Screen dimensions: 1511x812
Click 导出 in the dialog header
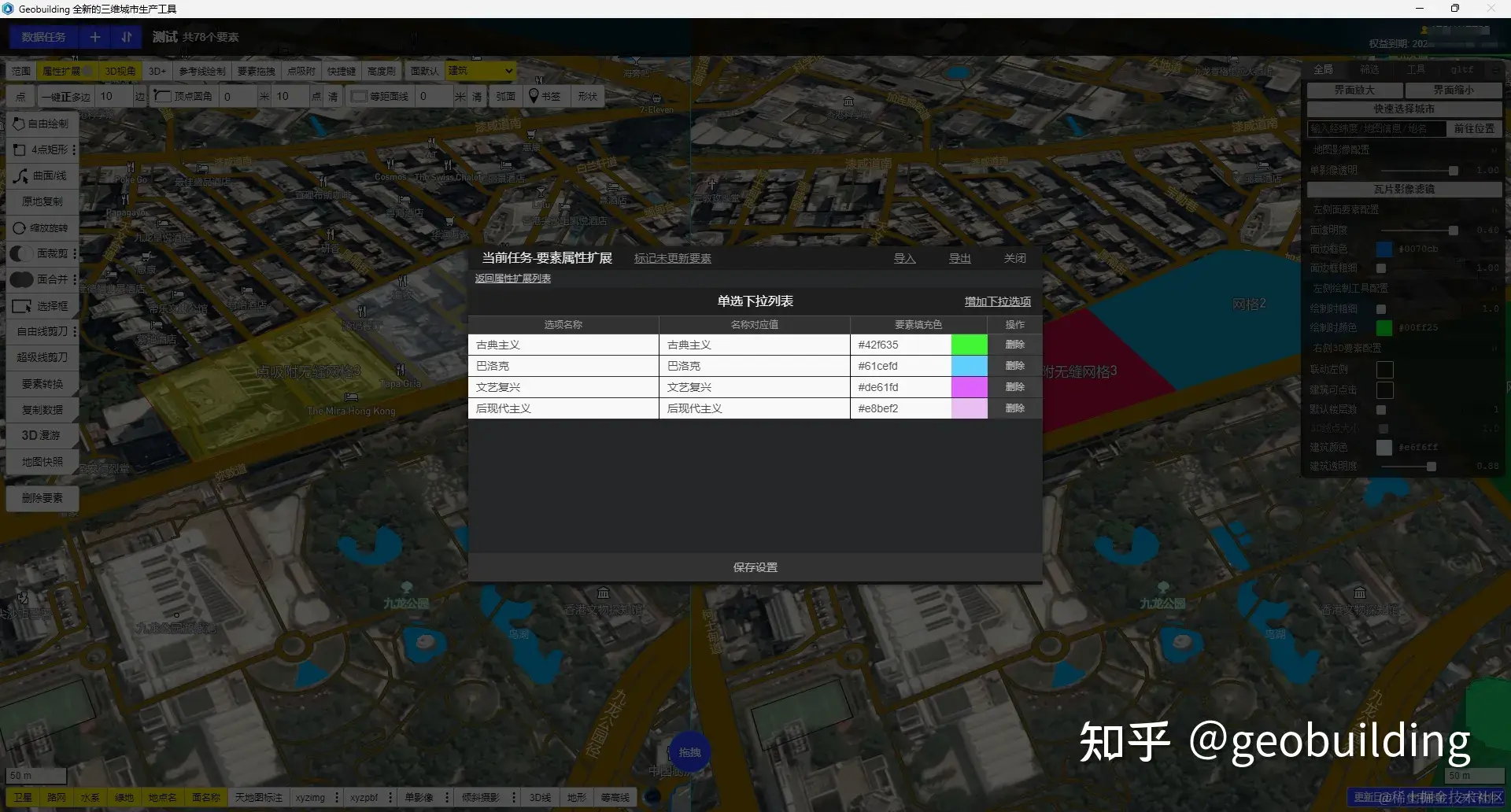pyautogui.click(x=959, y=258)
